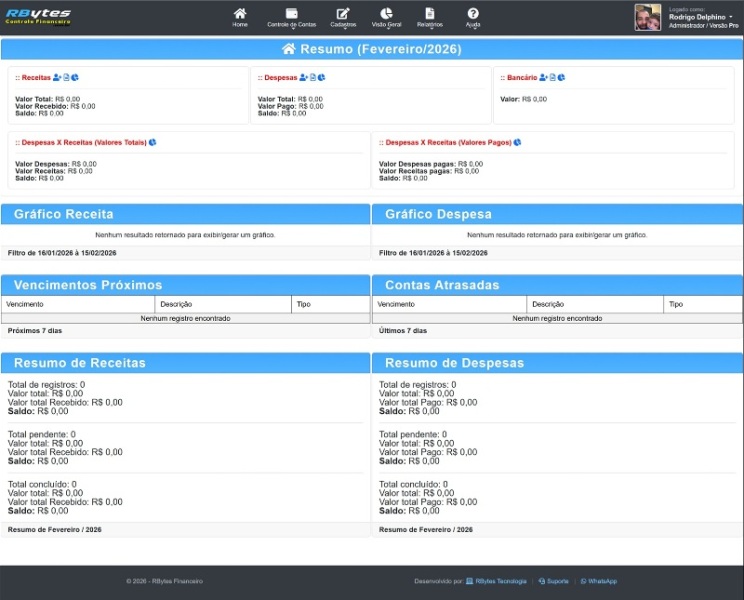Viewport: 744px width, 600px height.
Task: Click the add-user icon beside Receitas
Action: [57, 77]
